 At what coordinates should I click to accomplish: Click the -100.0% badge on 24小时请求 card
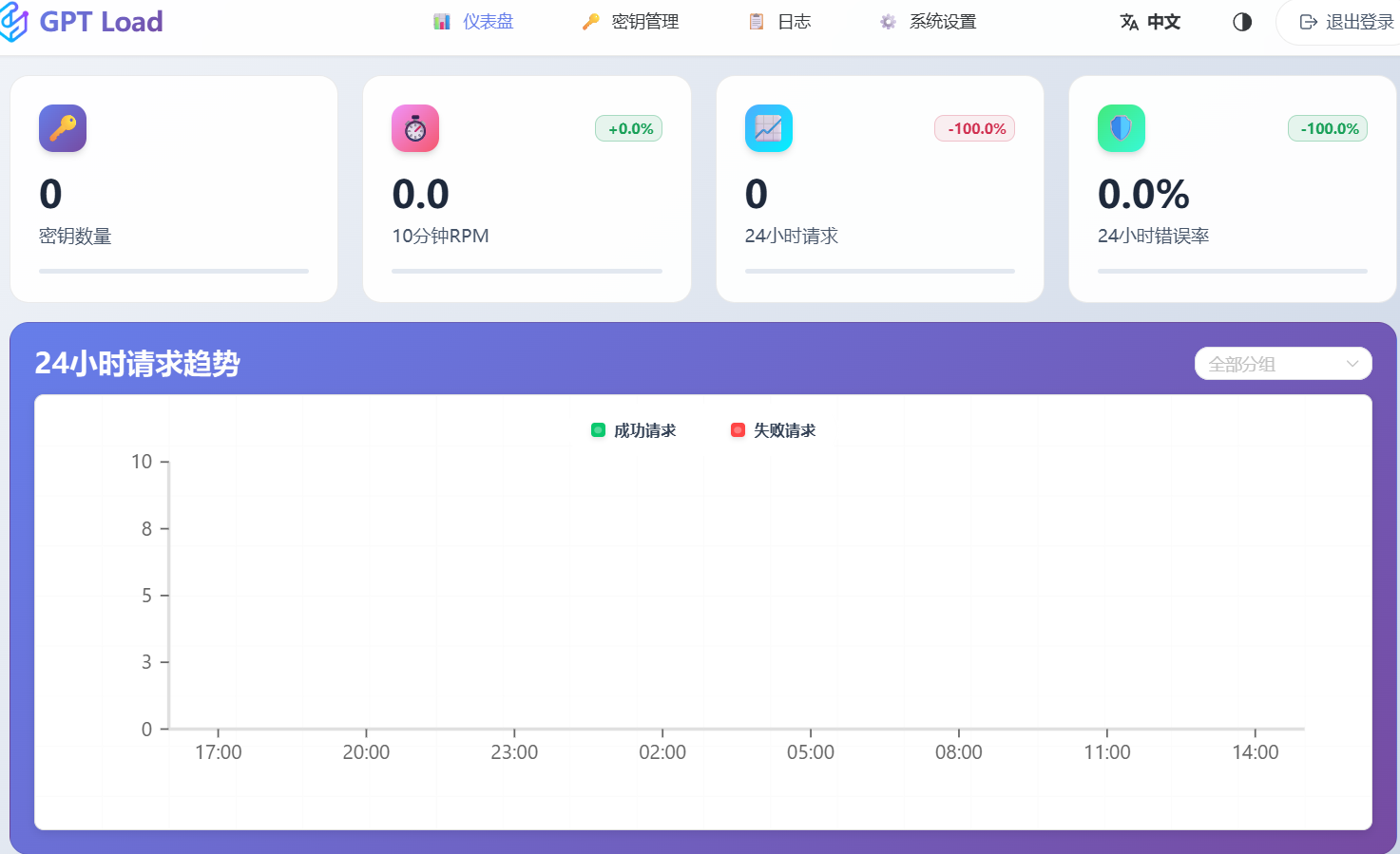coord(975,128)
